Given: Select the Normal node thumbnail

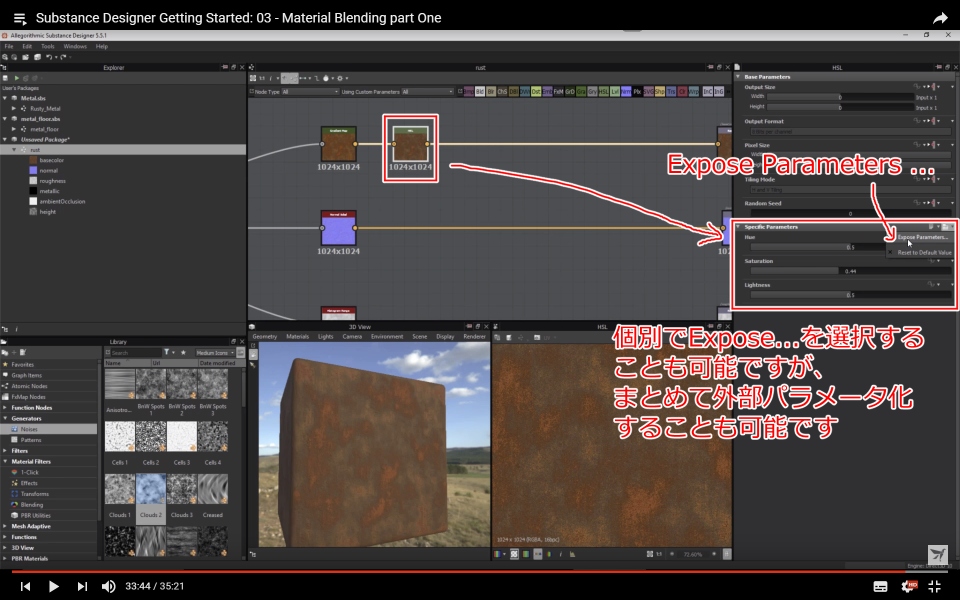Looking at the screenshot, I should (339, 228).
